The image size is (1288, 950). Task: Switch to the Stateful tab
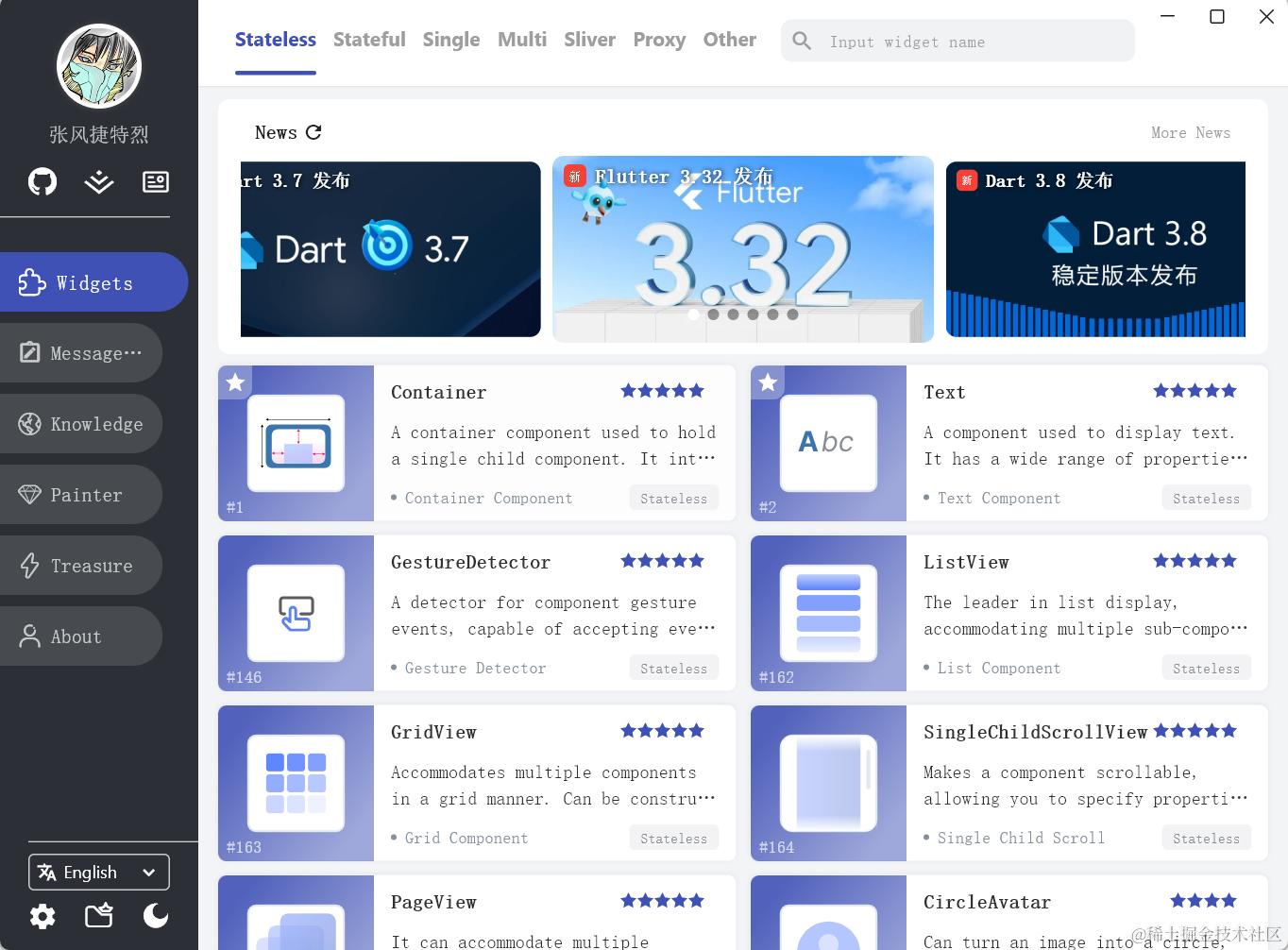pyautogui.click(x=369, y=40)
